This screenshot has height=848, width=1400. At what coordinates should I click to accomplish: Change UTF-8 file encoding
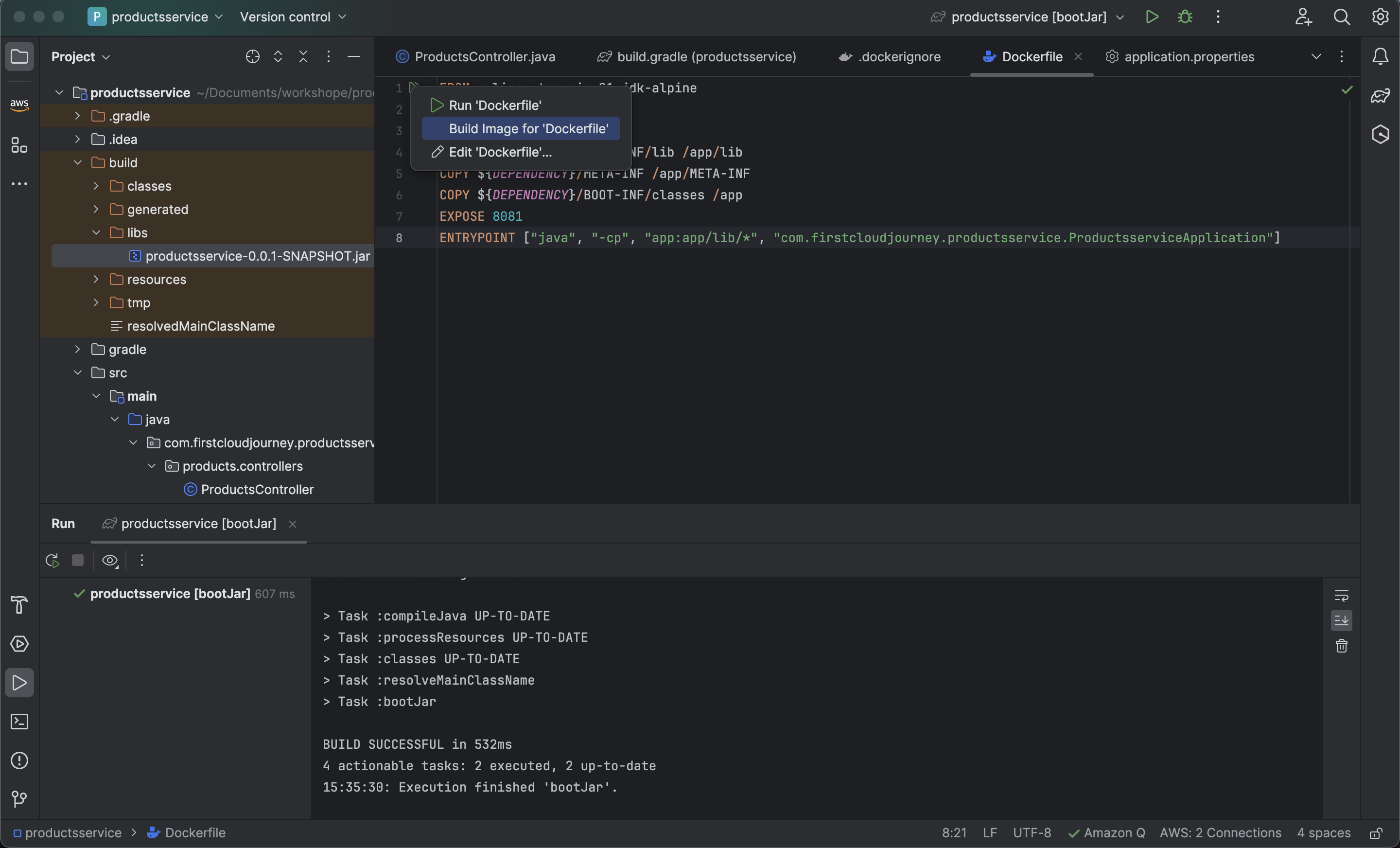point(1032,833)
